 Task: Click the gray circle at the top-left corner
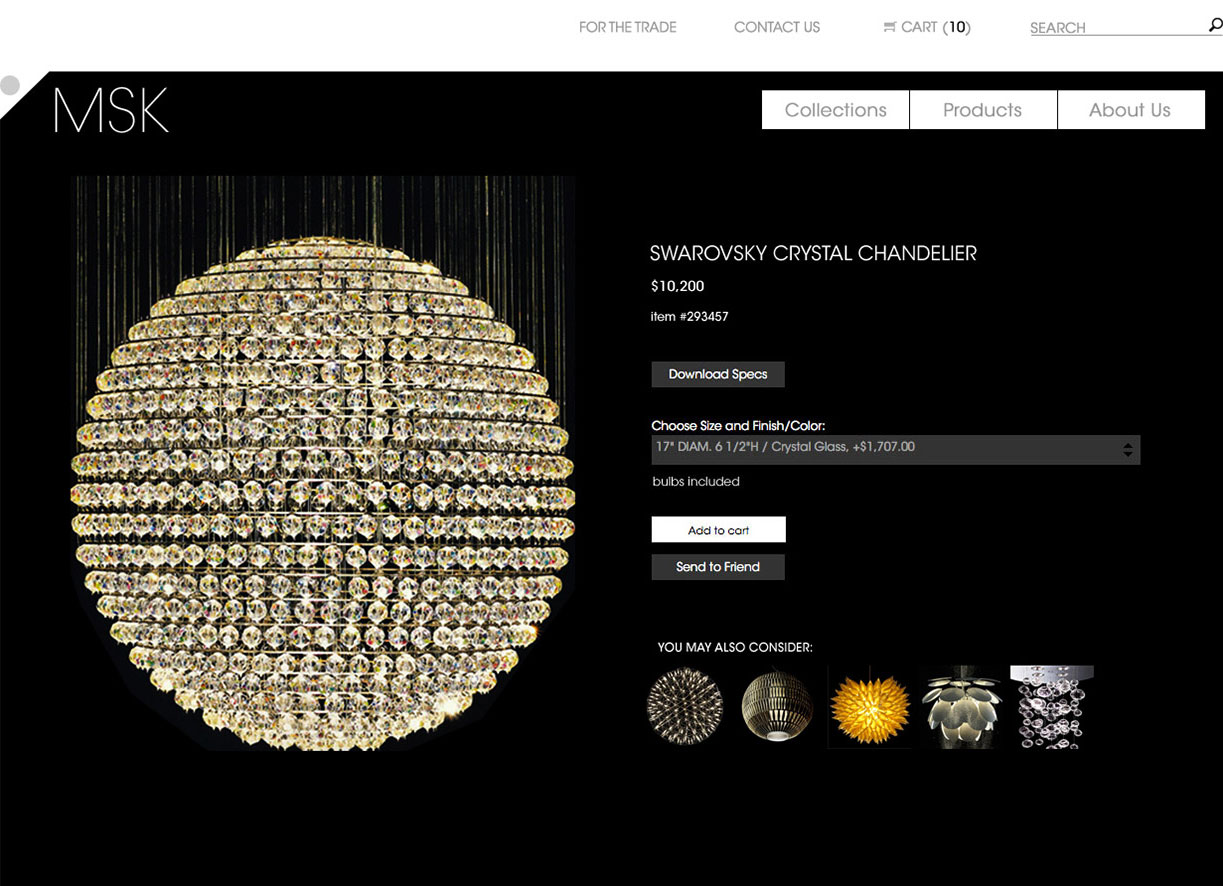pos(10,85)
